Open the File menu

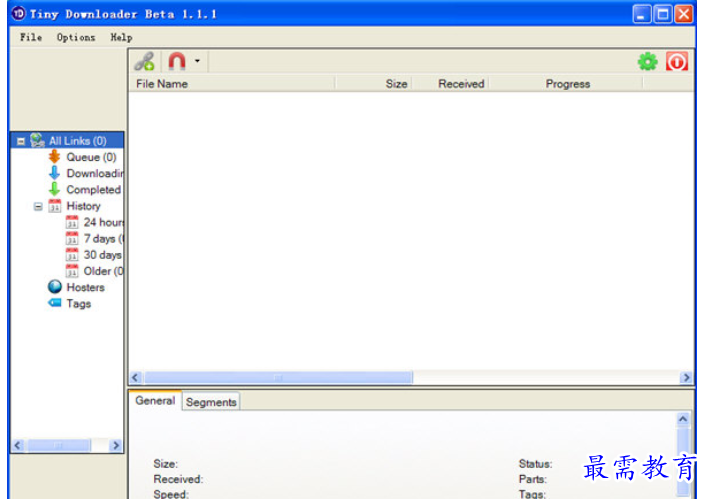pos(31,37)
